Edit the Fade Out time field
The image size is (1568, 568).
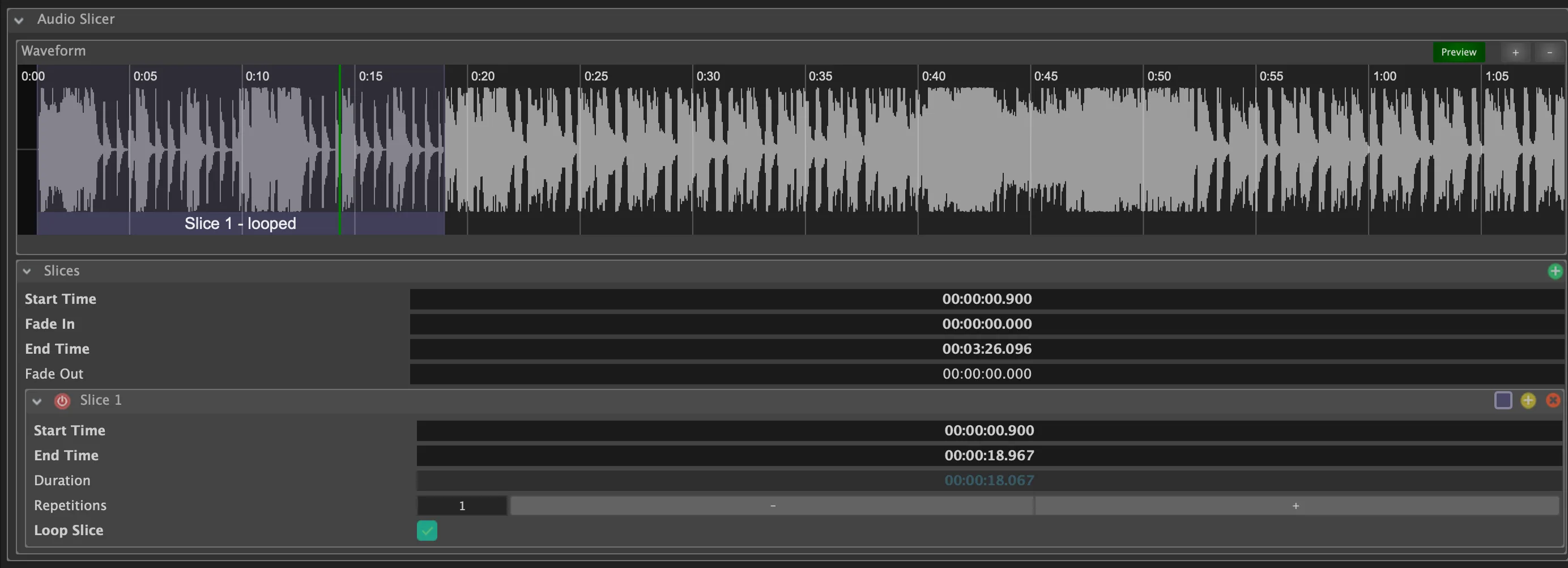(x=987, y=374)
